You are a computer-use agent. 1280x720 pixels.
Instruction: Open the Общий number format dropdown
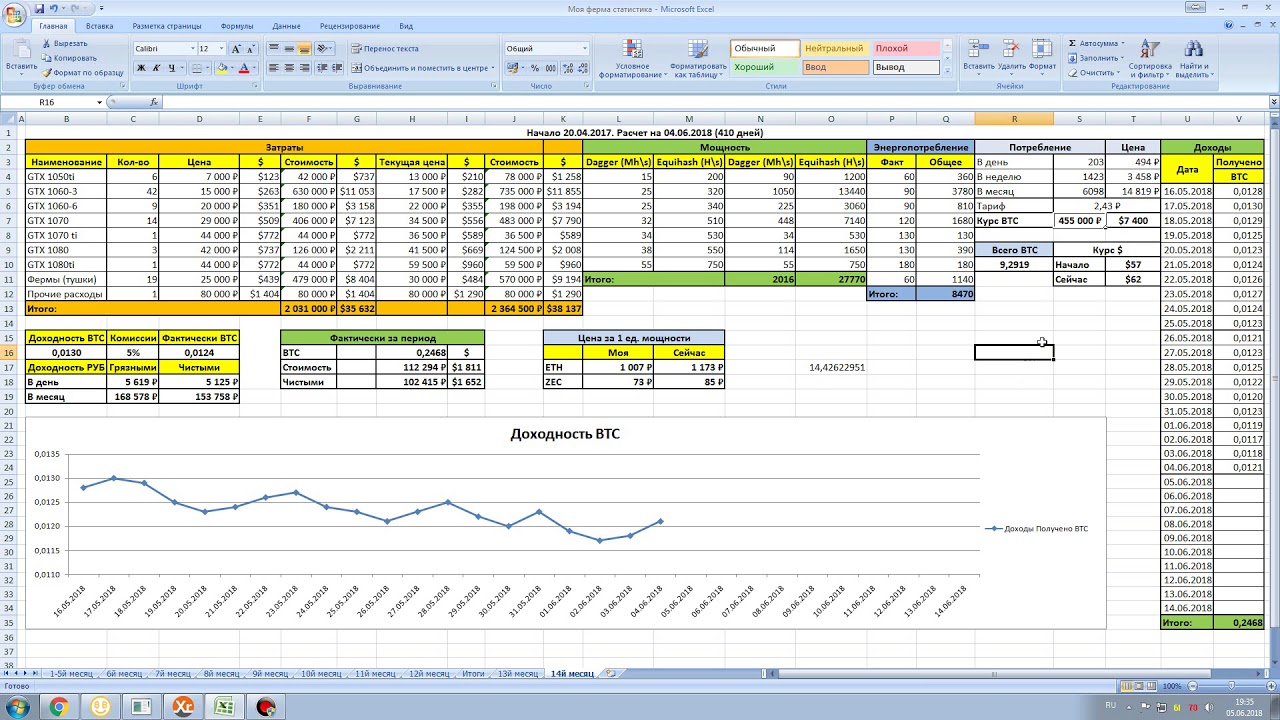[x=583, y=48]
